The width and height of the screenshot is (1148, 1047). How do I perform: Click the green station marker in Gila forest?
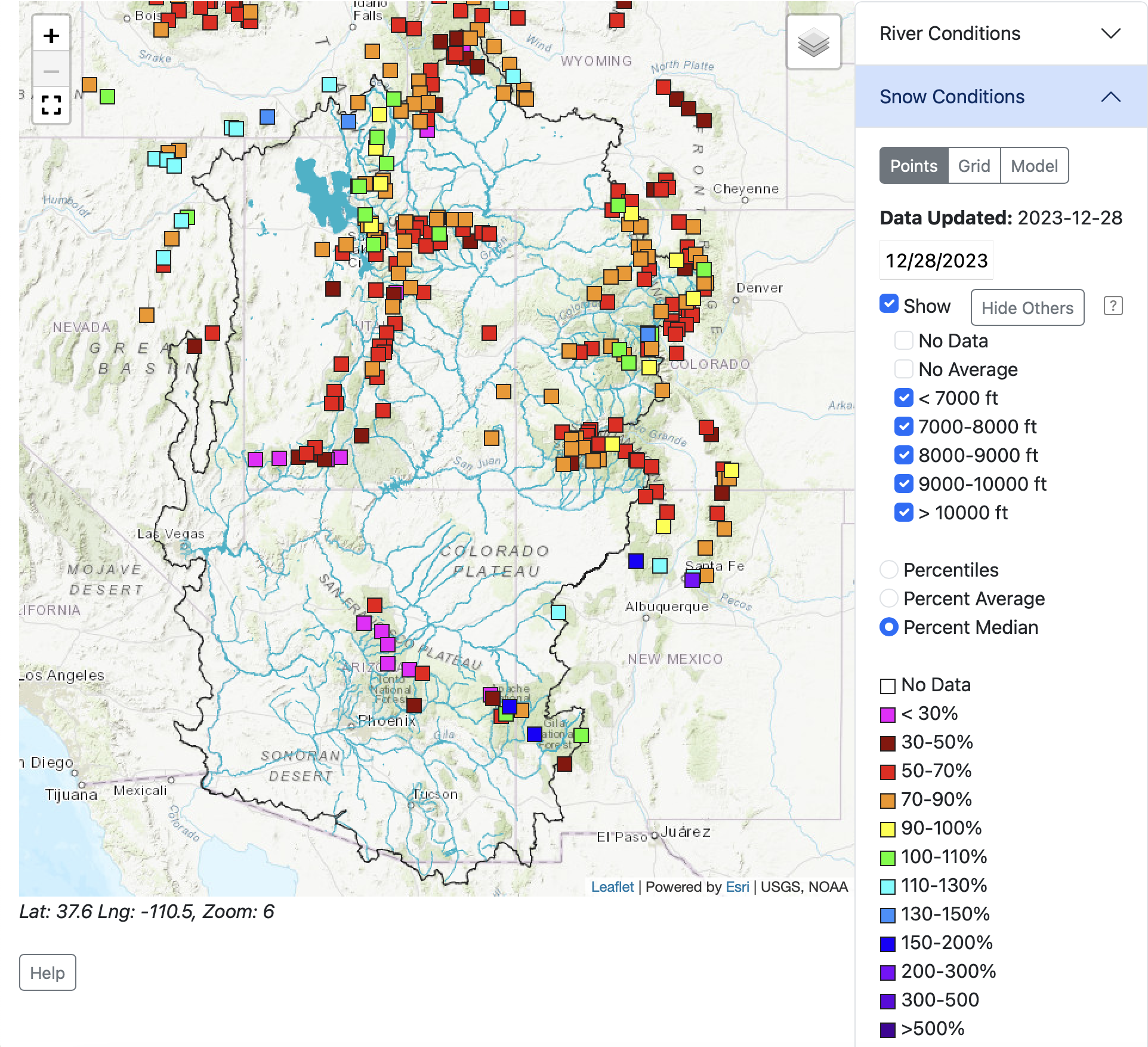pyautogui.click(x=581, y=735)
